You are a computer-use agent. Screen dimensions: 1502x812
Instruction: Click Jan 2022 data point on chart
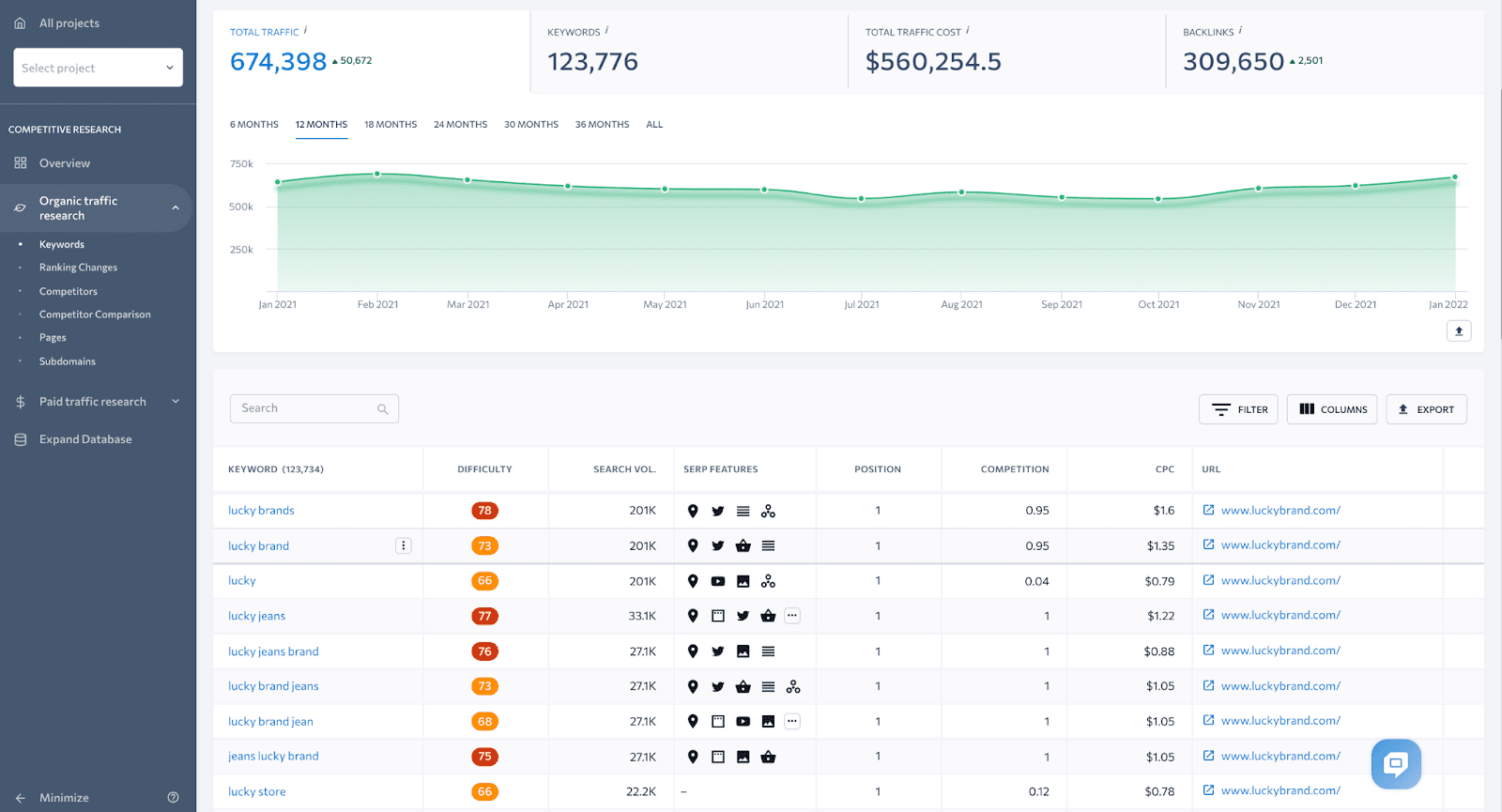[x=1455, y=177]
